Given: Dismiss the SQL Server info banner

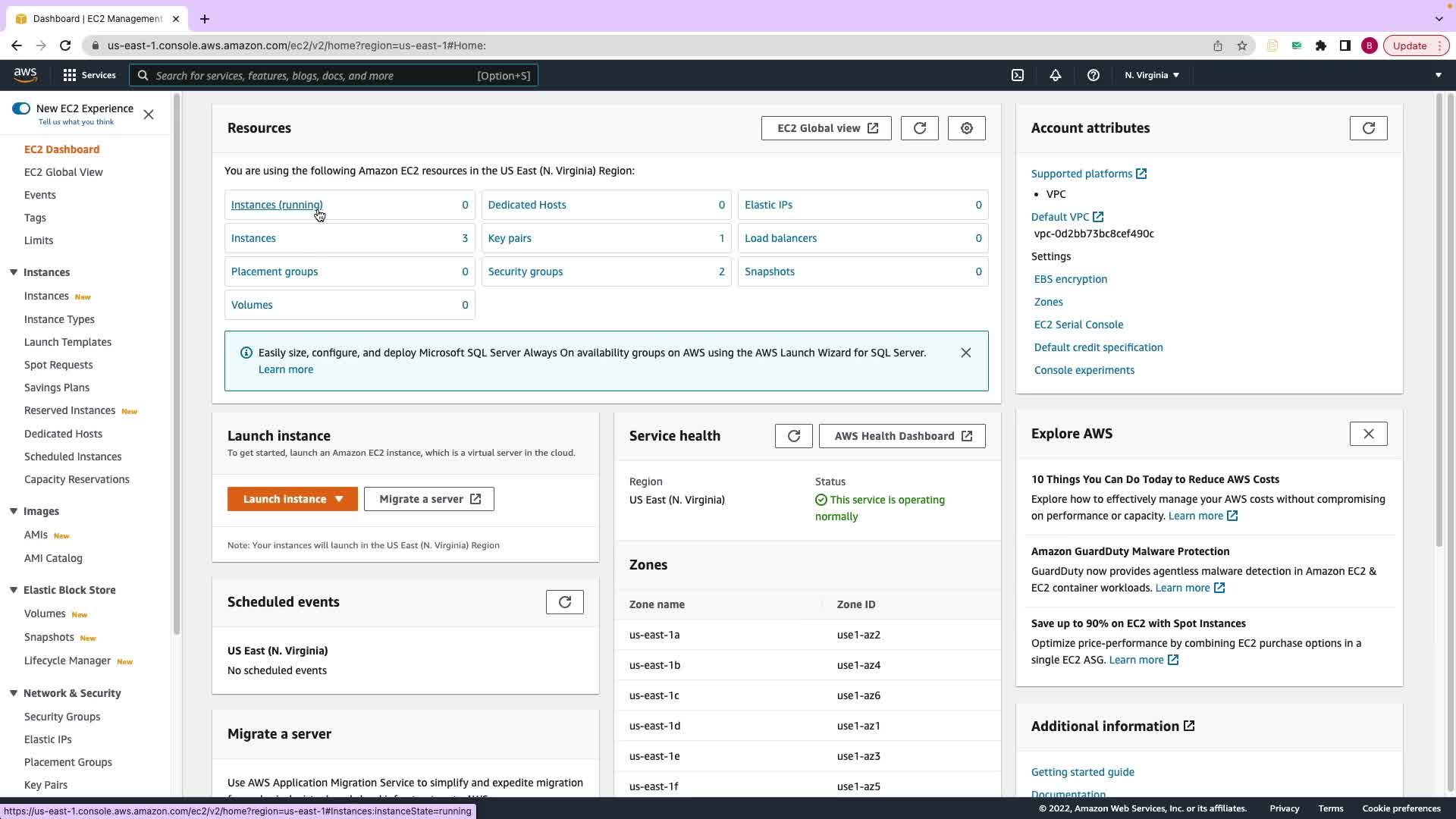Looking at the screenshot, I should (965, 353).
